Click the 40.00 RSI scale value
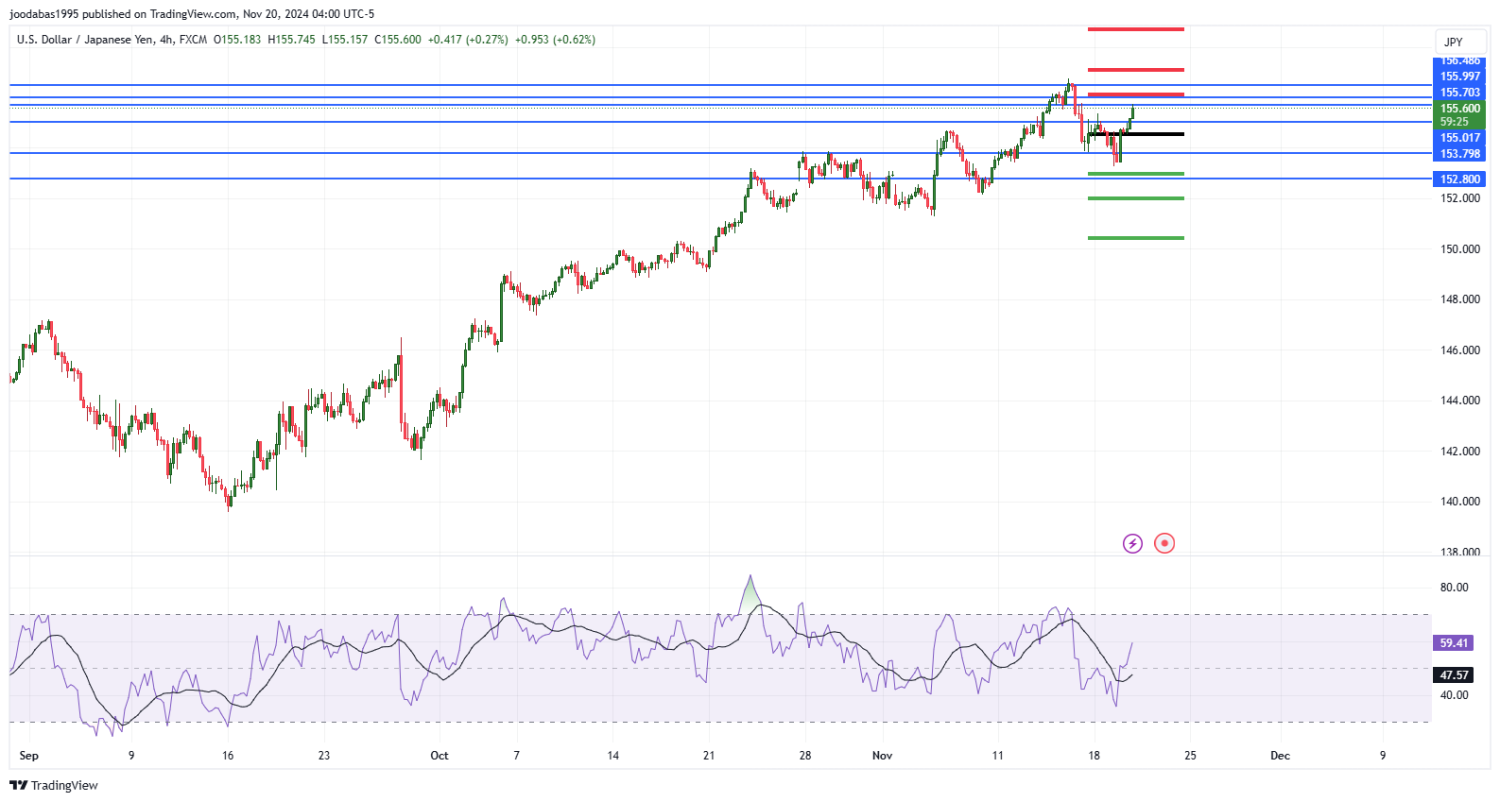Viewport: 1500px width, 802px height. pyautogui.click(x=1454, y=695)
